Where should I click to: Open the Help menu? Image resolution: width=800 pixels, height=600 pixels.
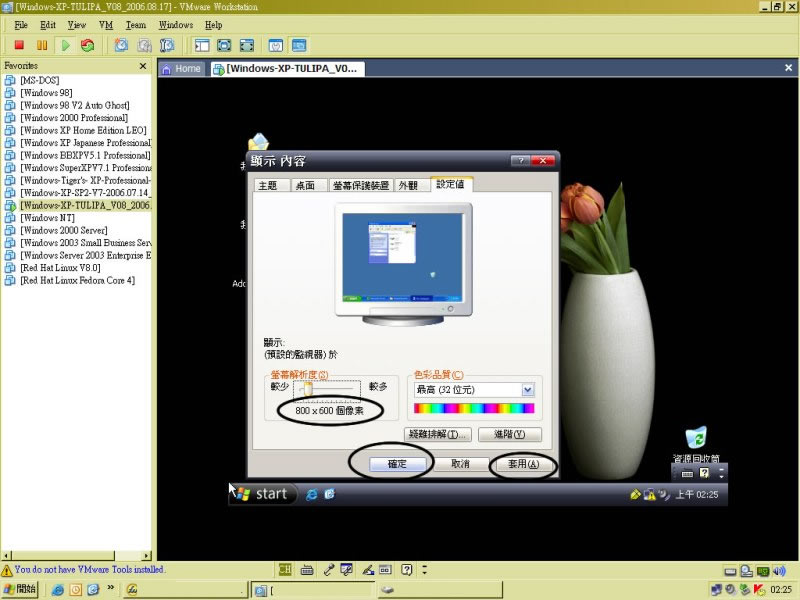[x=213, y=25]
